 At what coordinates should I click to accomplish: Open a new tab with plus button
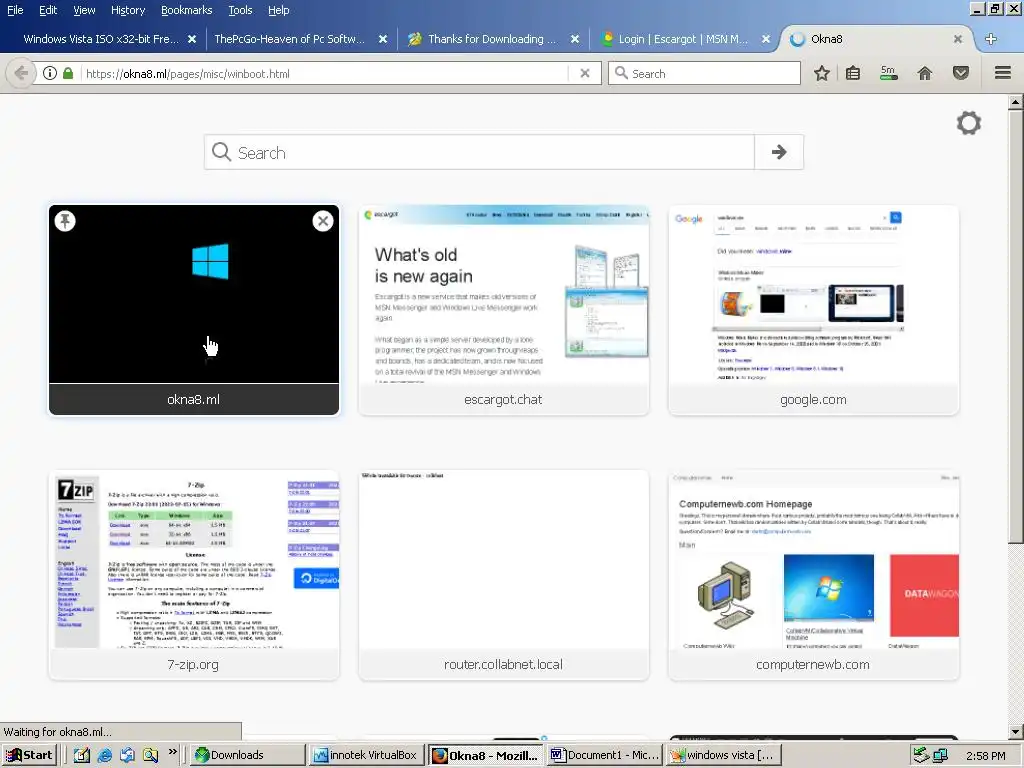pyautogui.click(x=991, y=39)
